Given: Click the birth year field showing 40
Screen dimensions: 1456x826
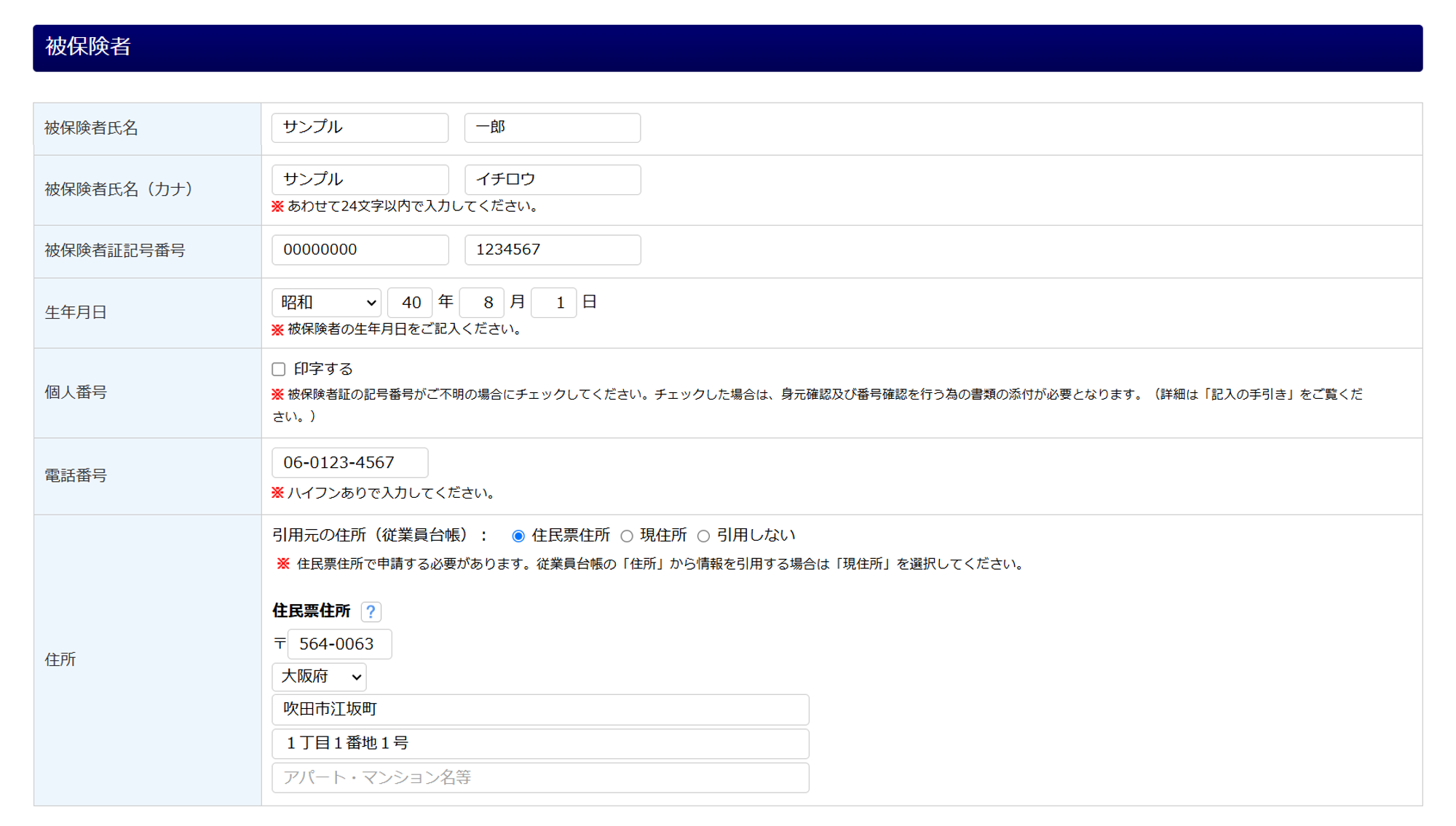Looking at the screenshot, I should coord(410,303).
